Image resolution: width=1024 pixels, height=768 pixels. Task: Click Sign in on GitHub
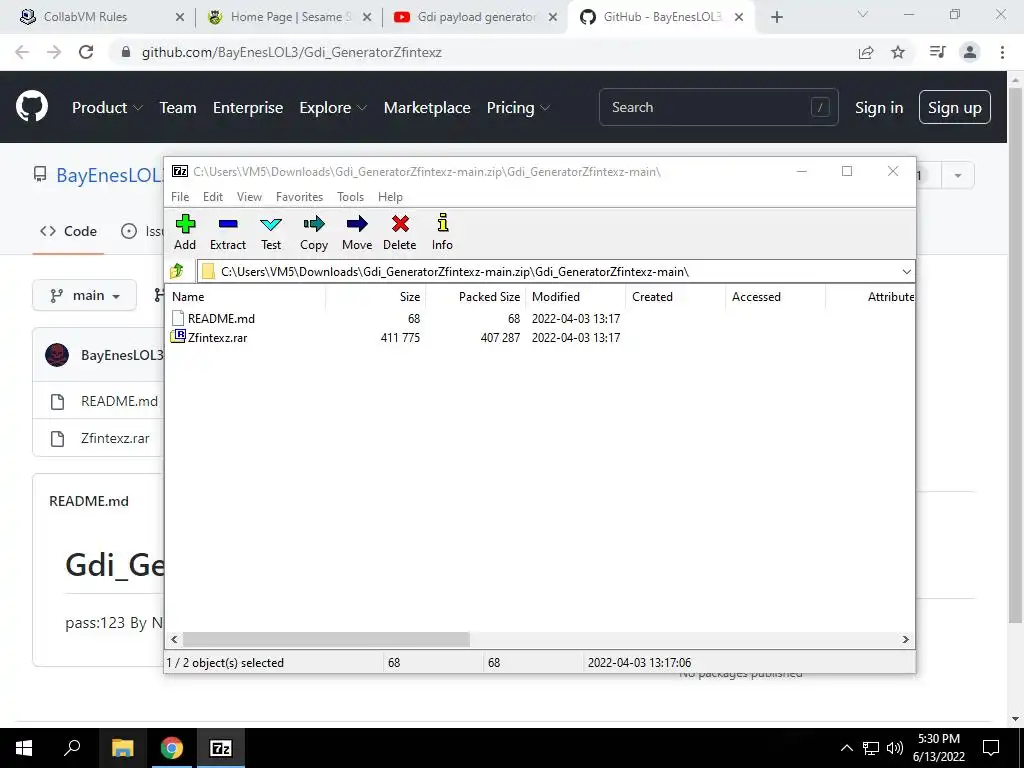879,108
